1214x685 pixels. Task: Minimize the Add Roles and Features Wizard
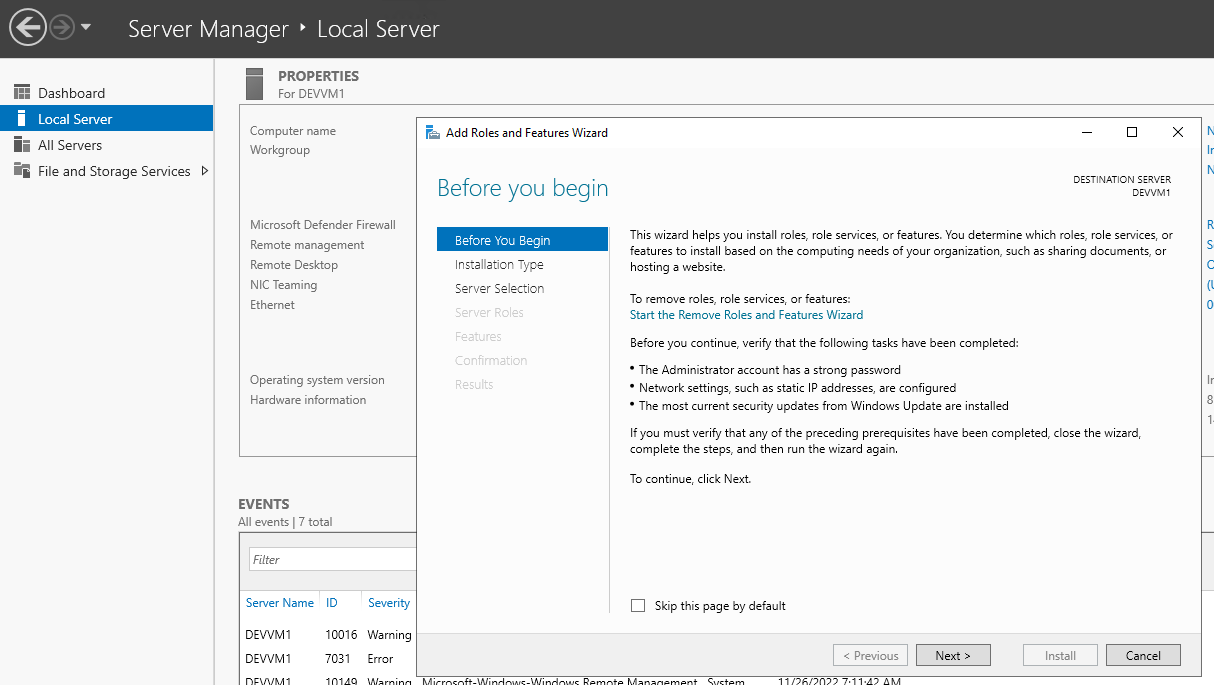(x=1086, y=132)
